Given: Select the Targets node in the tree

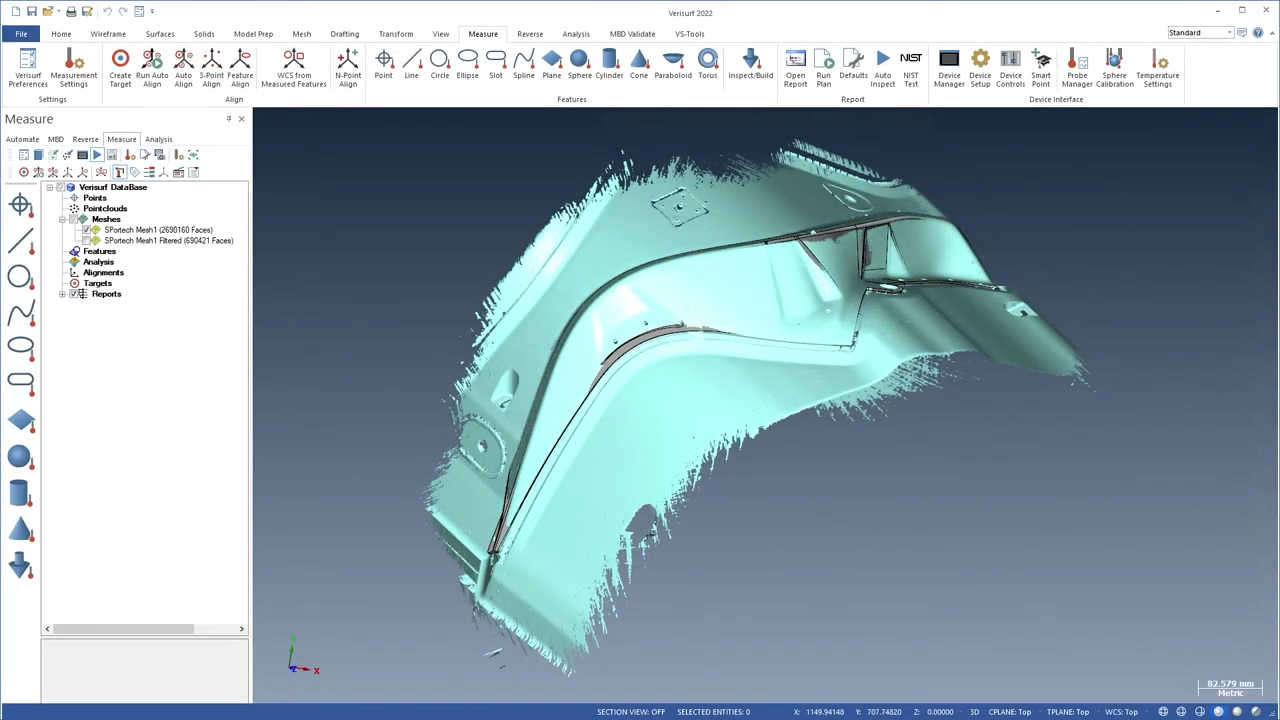Looking at the screenshot, I should pos(97,283).
